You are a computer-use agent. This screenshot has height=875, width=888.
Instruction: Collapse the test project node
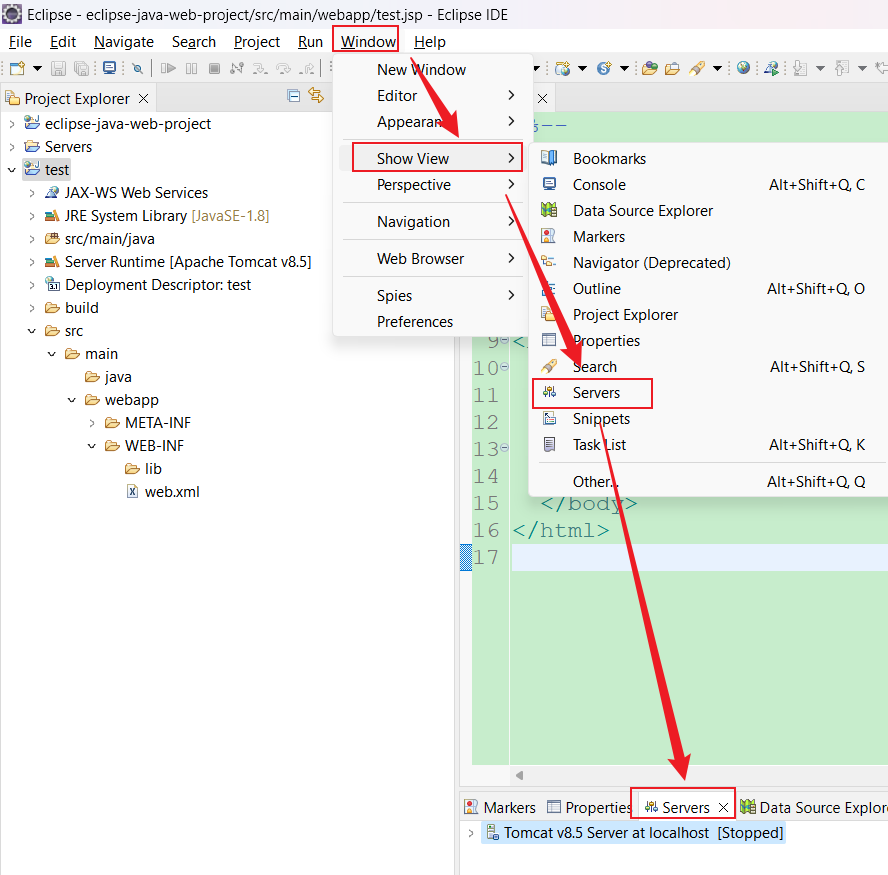(x=12, y=170)
